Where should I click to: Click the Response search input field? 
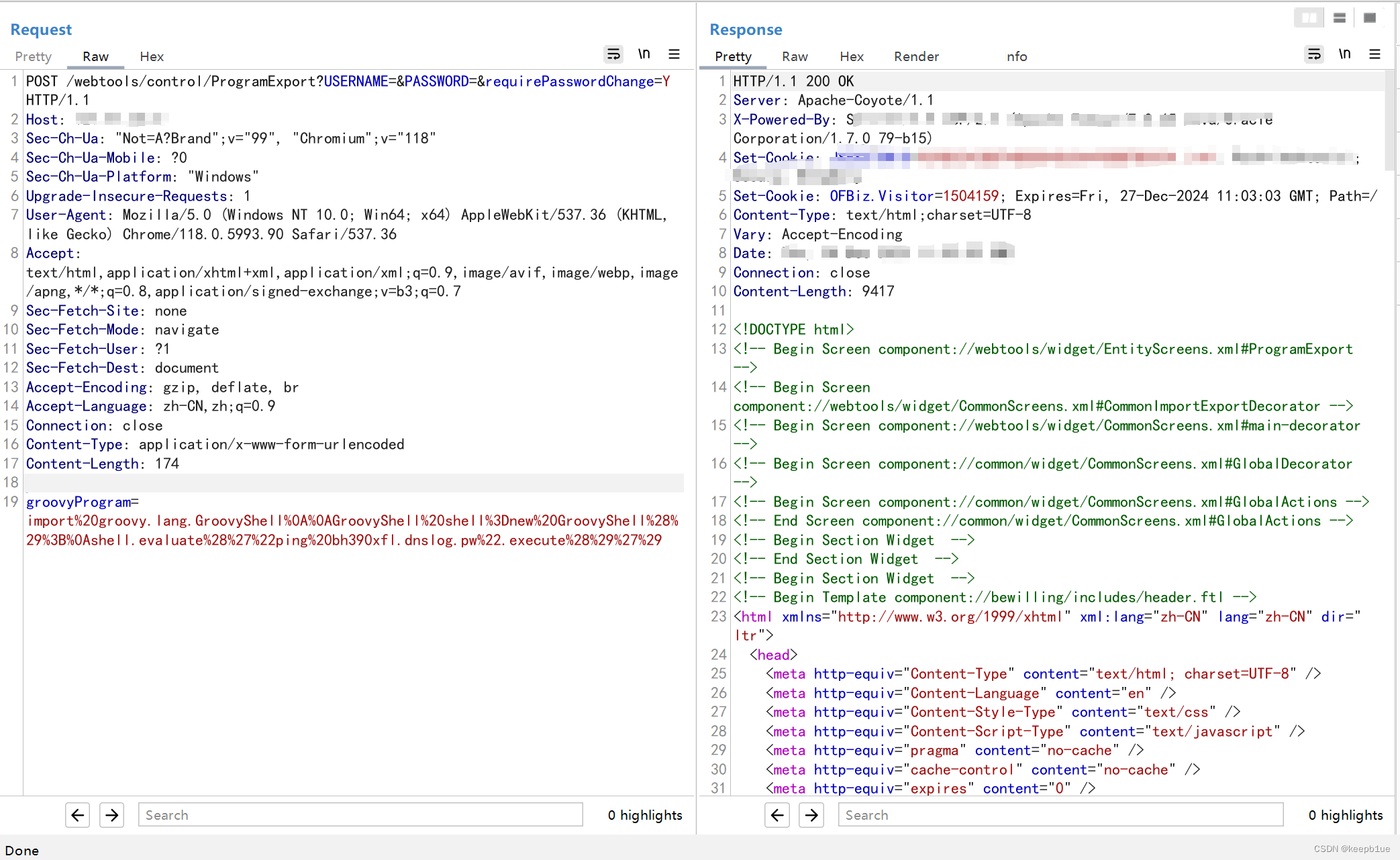click(x=1060, y=815)
